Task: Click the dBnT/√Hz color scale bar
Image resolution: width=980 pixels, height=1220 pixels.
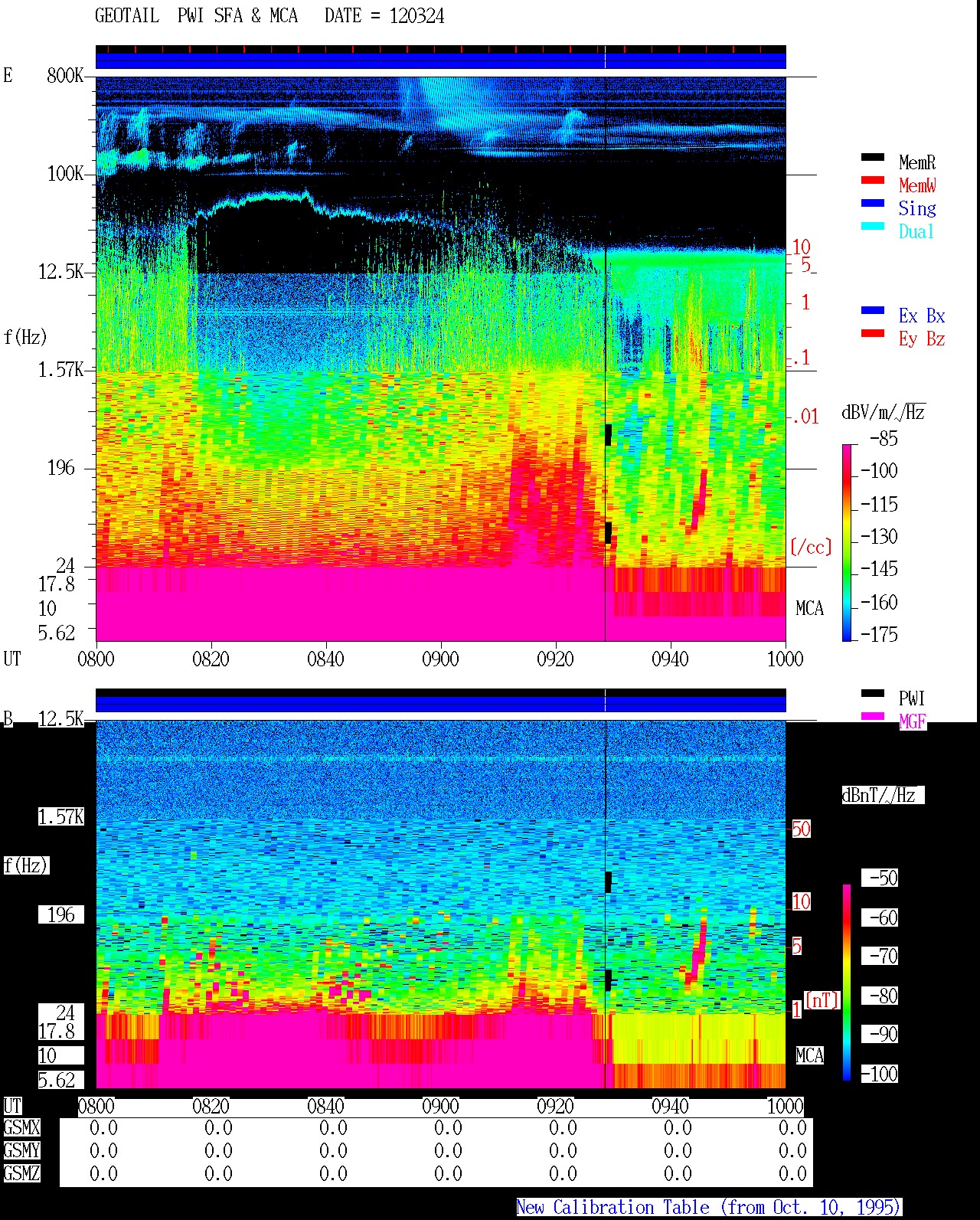Action: coord(847,983)
